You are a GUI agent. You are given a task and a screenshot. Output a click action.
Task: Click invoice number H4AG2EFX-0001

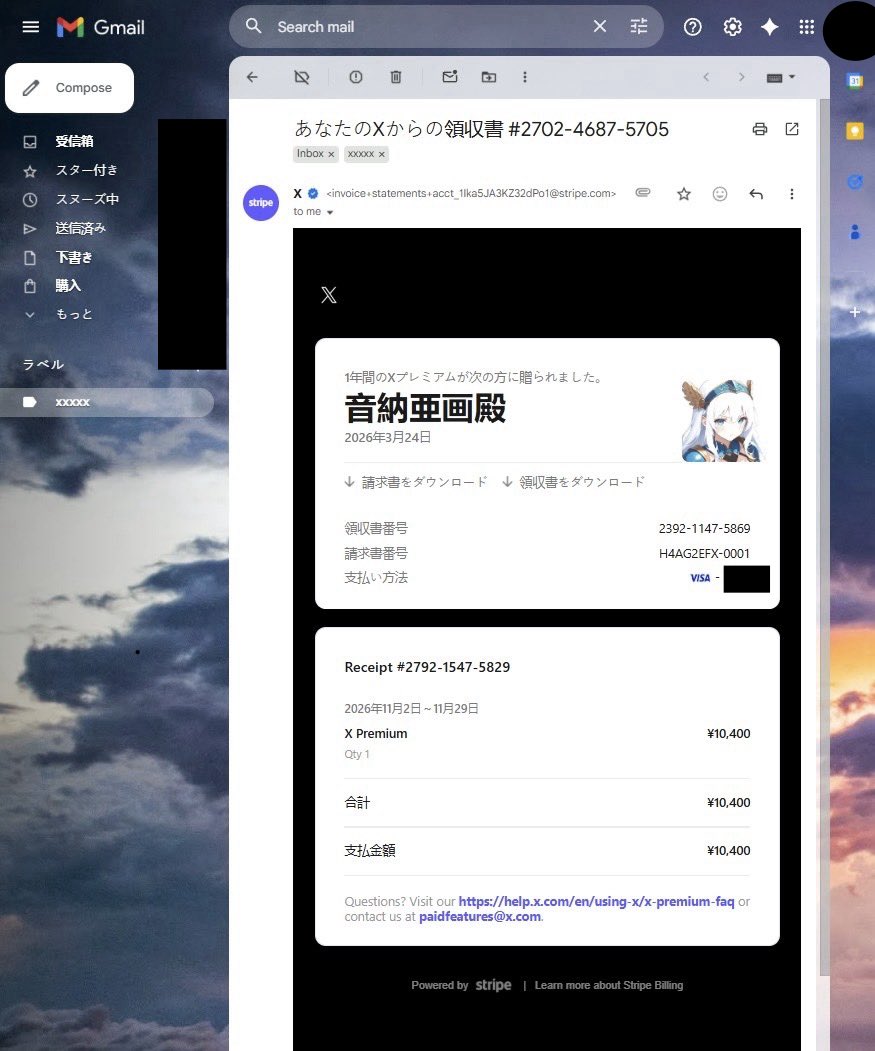pos(704,554)
